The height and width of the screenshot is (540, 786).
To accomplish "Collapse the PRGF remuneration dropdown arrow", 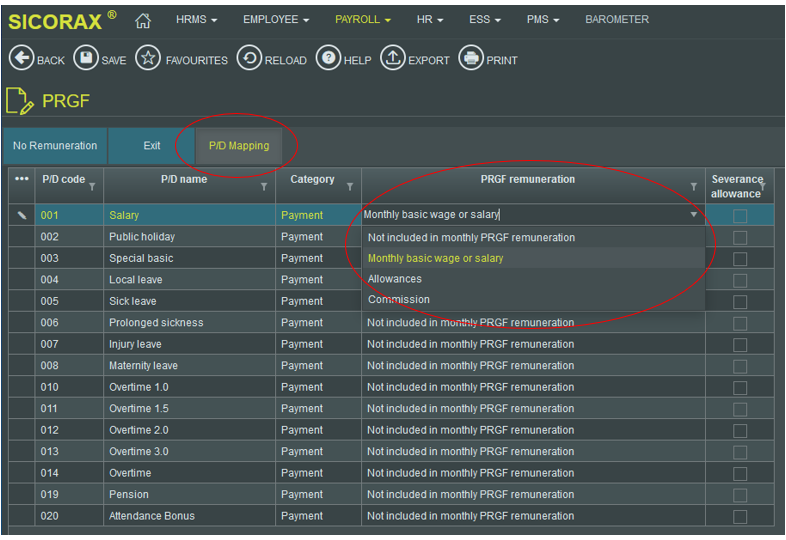I will click(693, 215).
